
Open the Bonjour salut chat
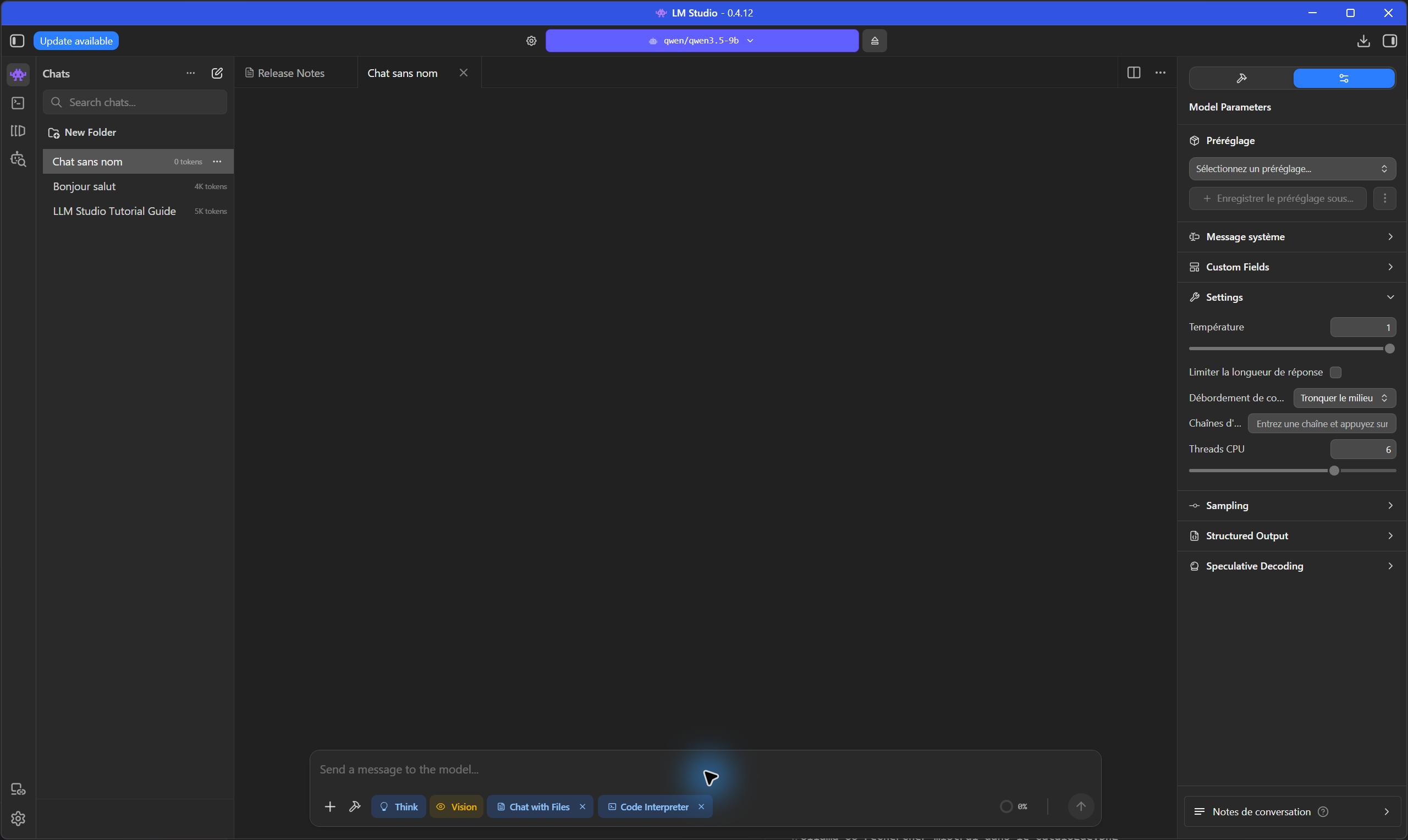coord(138,186)
